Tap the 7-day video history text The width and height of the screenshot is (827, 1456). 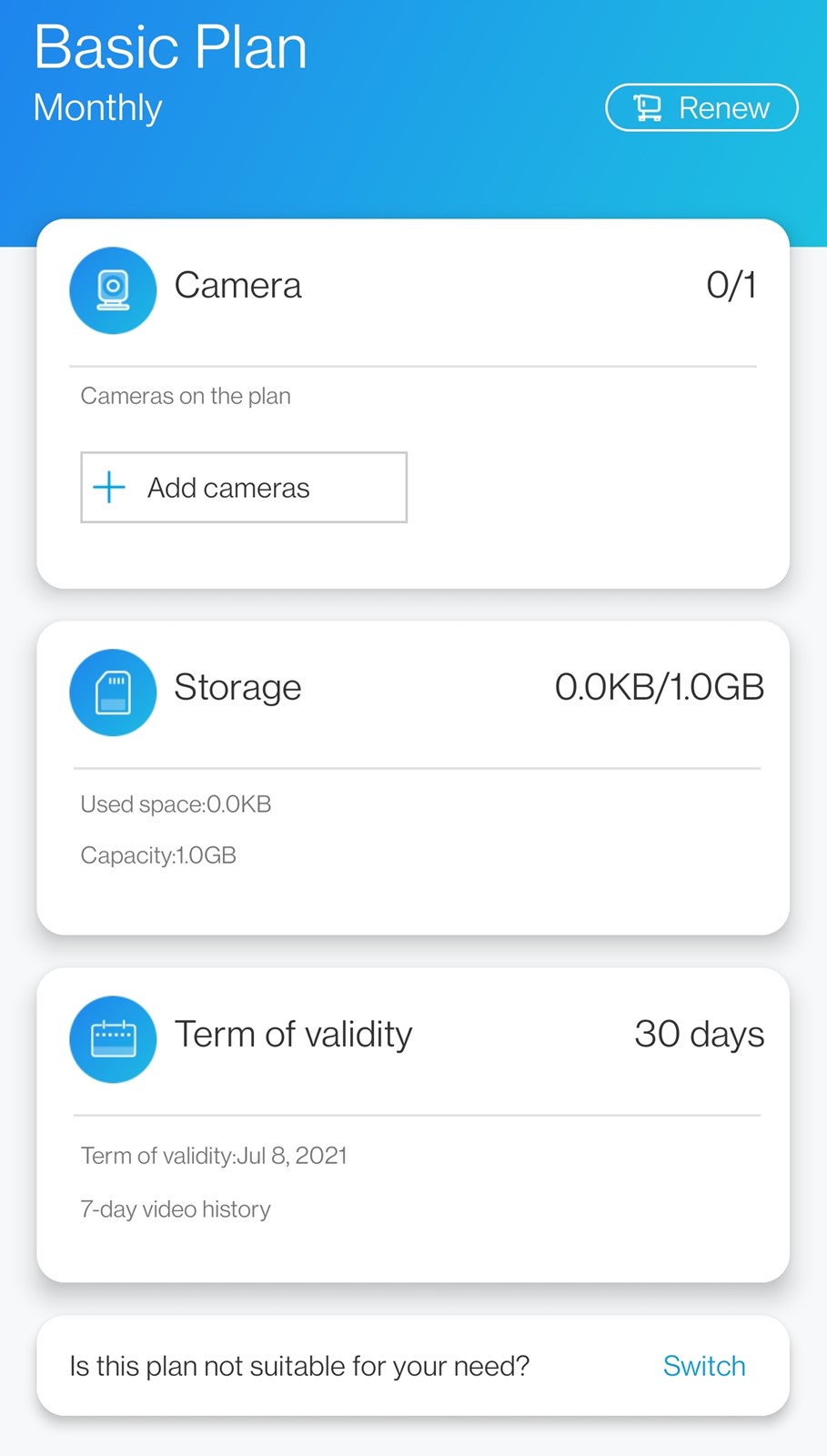click(176, 1209)
